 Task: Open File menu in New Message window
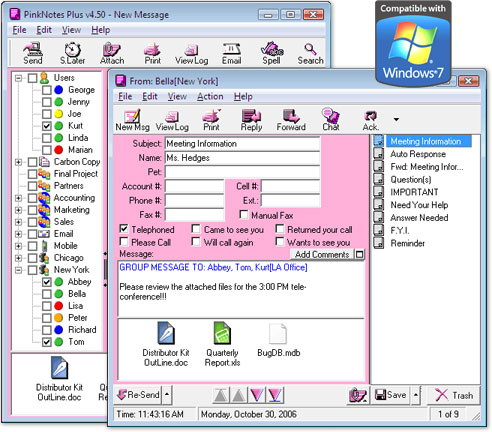tap(19, 30)
